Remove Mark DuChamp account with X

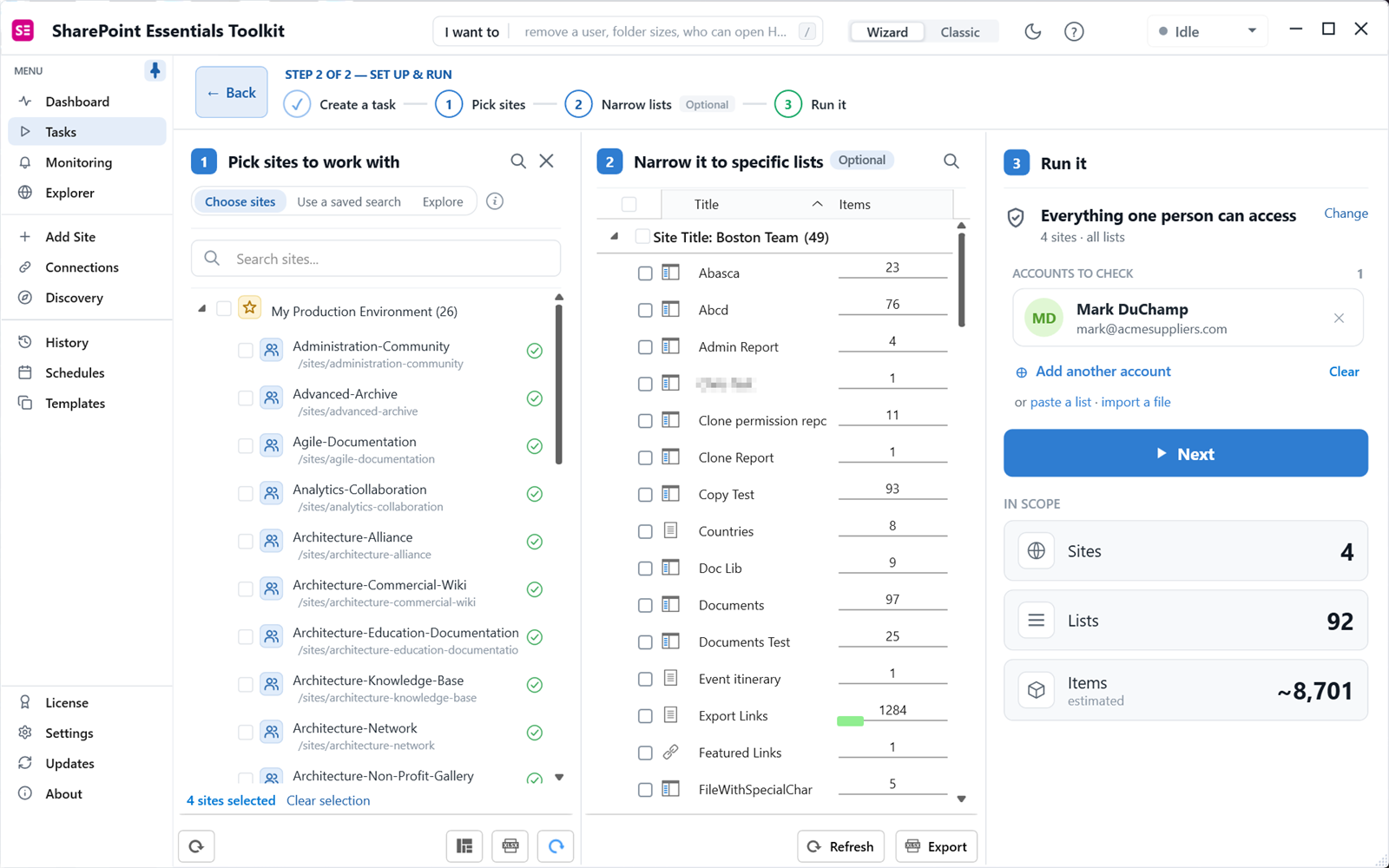1339,319
